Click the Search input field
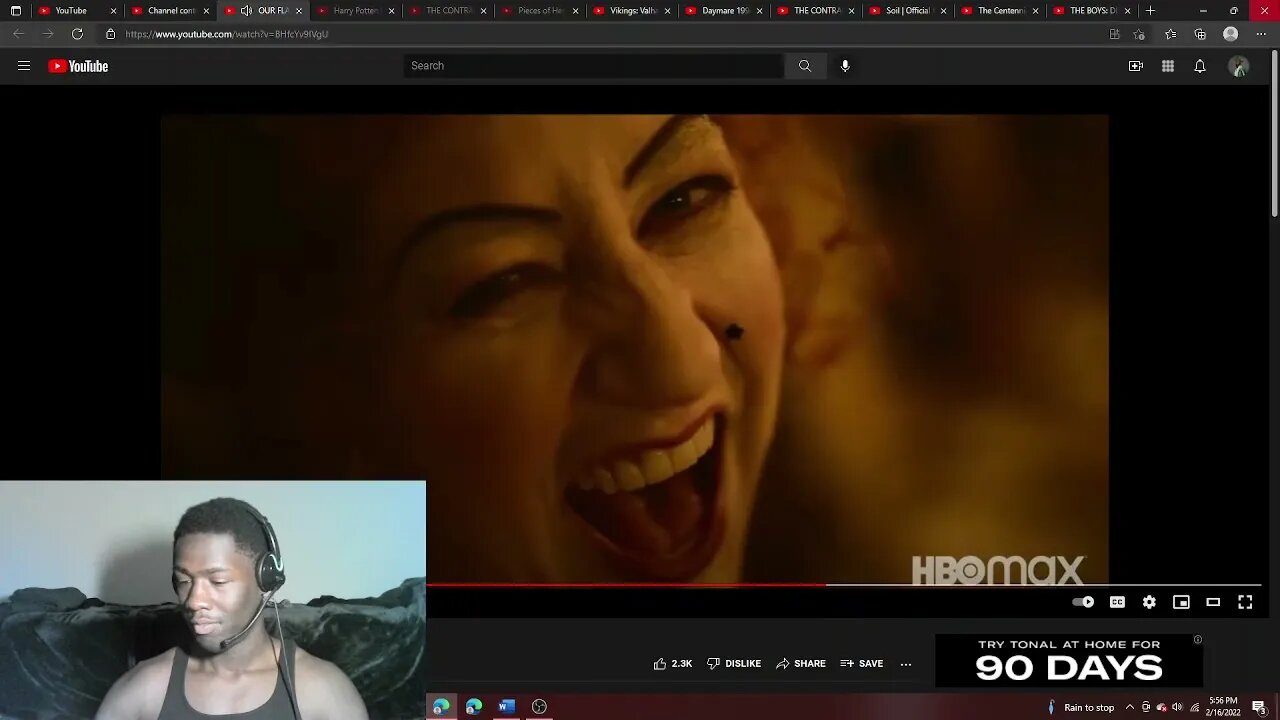Viewport: 1280px width, 720px height. click(594, 66)
